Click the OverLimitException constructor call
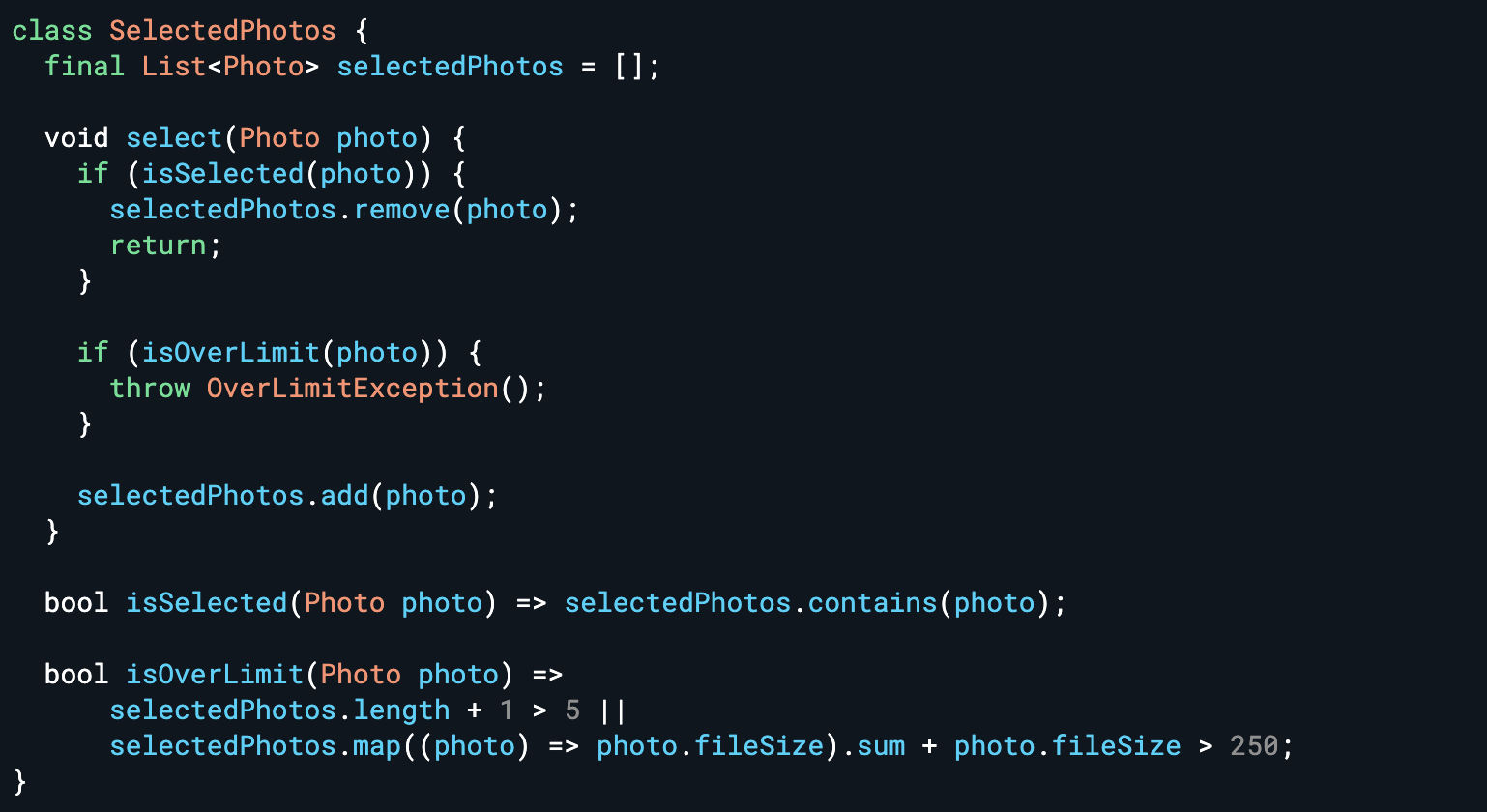This screenshot has width=1487, height=812. click(x=352, y=389)
